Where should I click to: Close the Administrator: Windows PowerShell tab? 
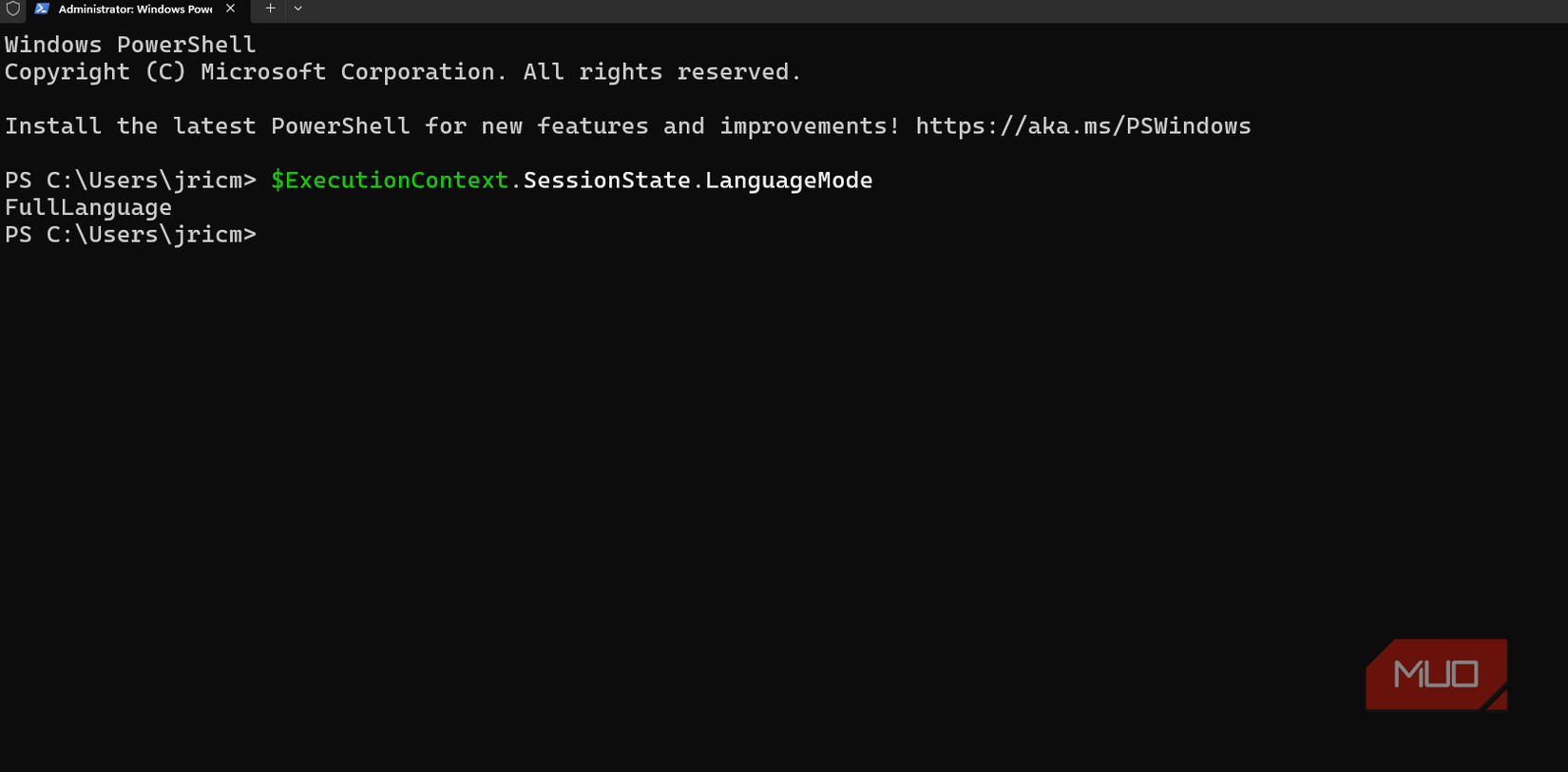click(x=230, y=9)
